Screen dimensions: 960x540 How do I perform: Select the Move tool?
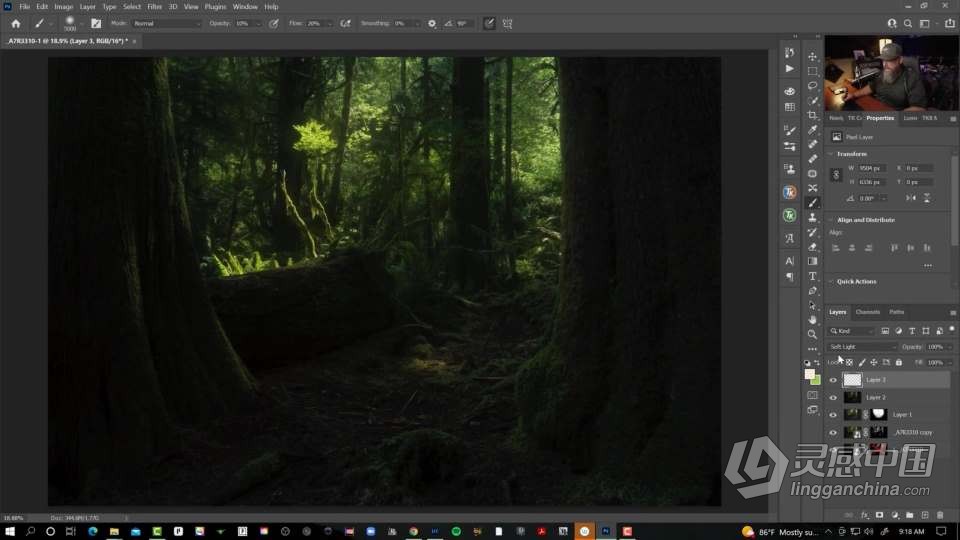[x=812, y=56]
